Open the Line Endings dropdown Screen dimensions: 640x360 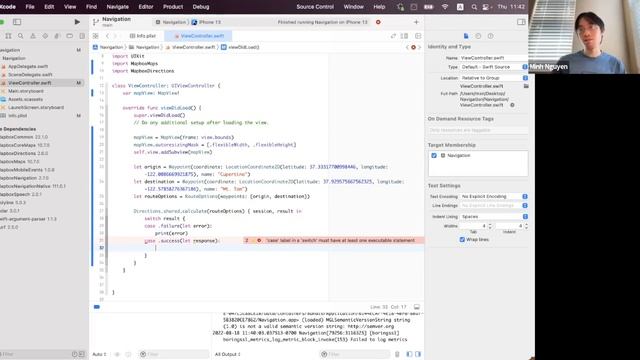[493, 206]
